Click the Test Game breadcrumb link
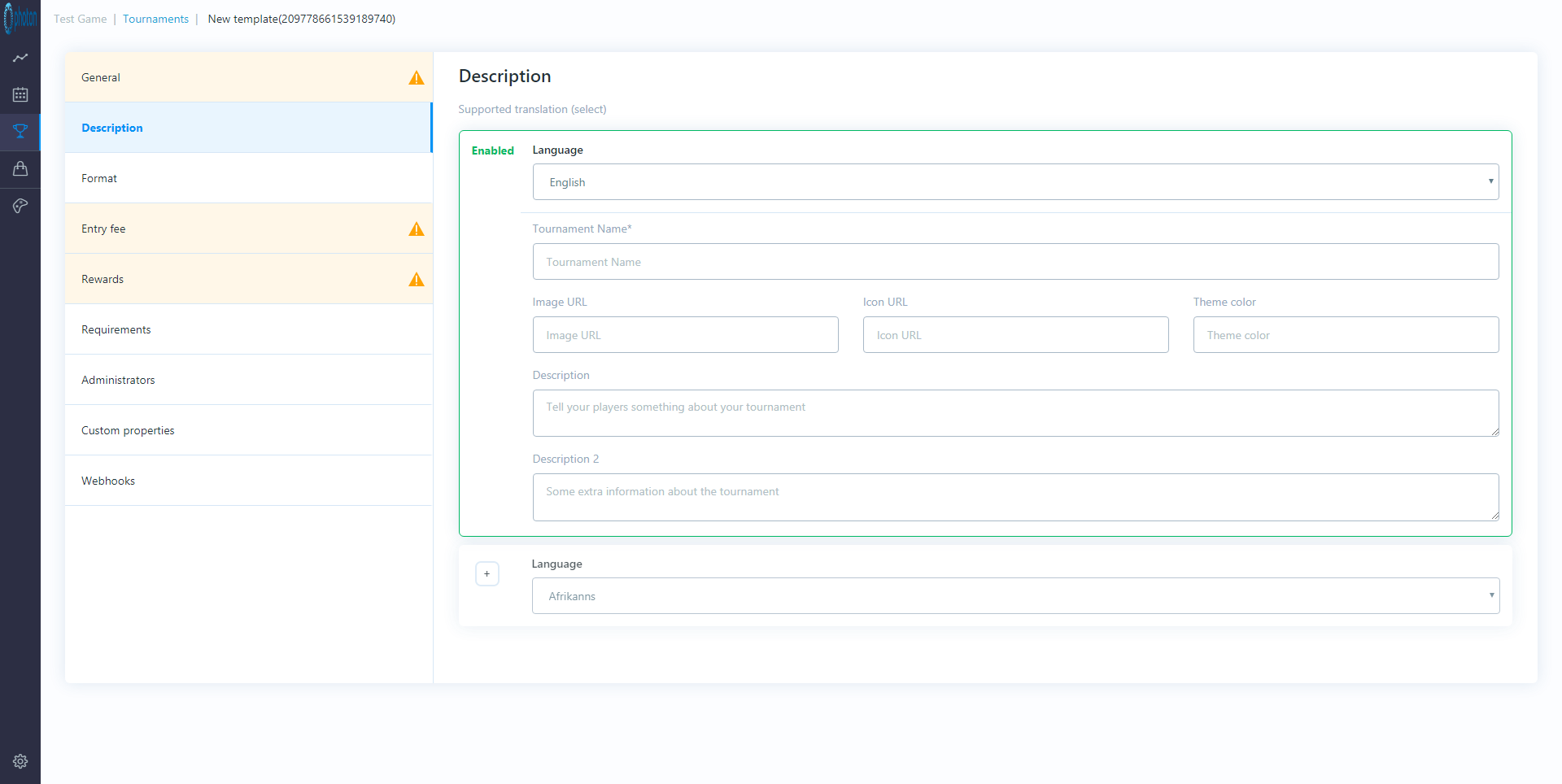1562x784 pixels. (x=80, y=19)
